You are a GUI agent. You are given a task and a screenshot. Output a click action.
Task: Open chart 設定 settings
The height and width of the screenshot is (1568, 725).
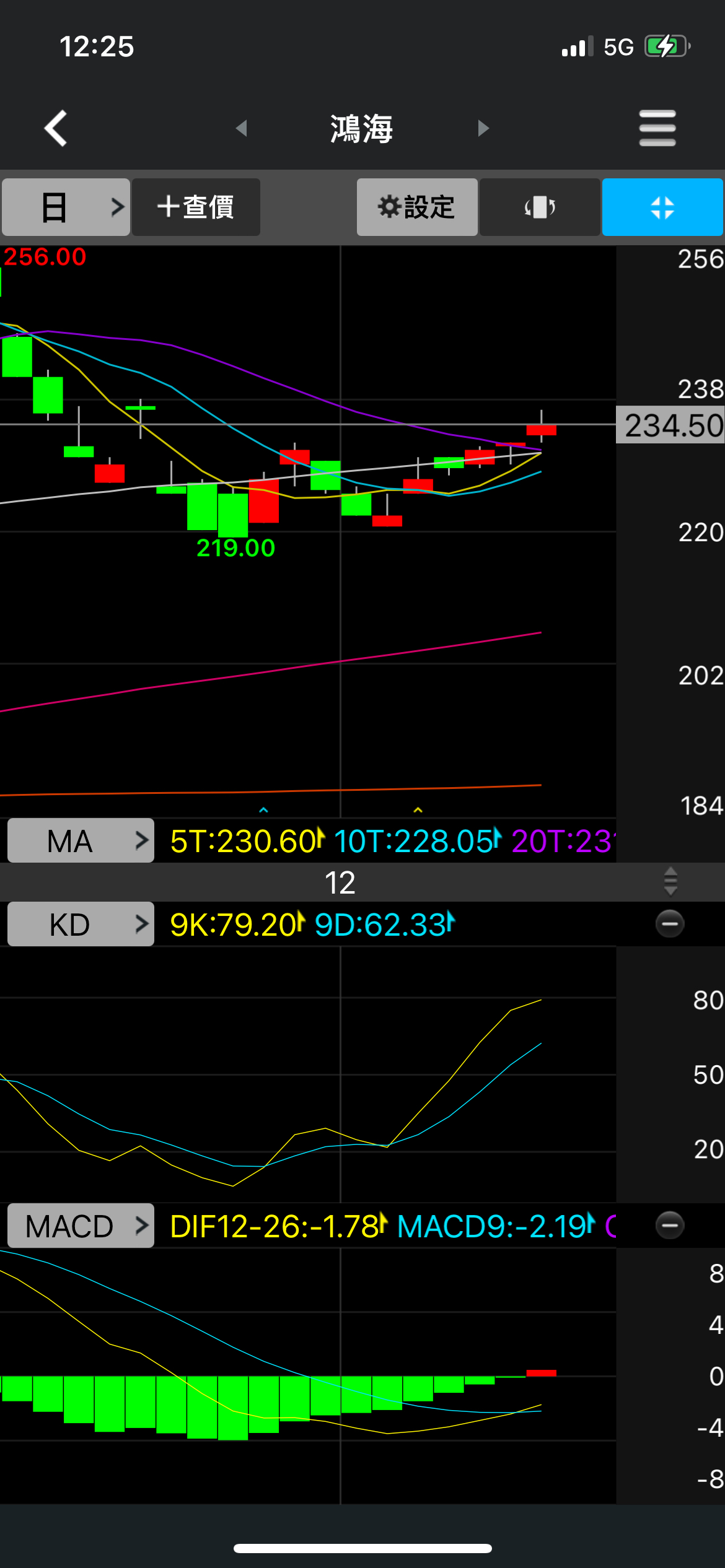point(417,207)
